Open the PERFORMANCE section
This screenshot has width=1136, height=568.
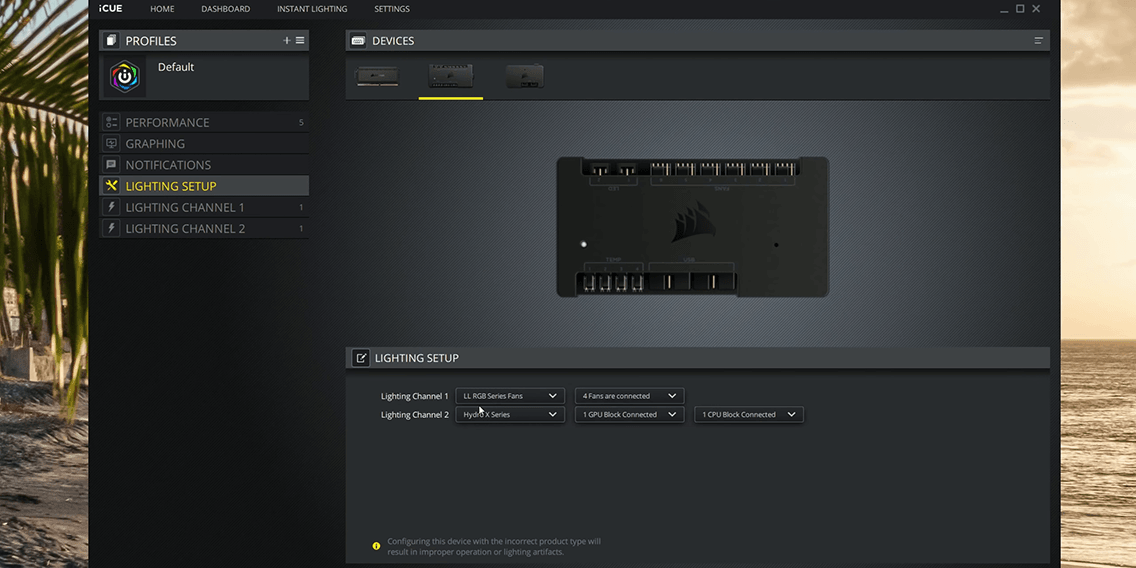(204, 122)
